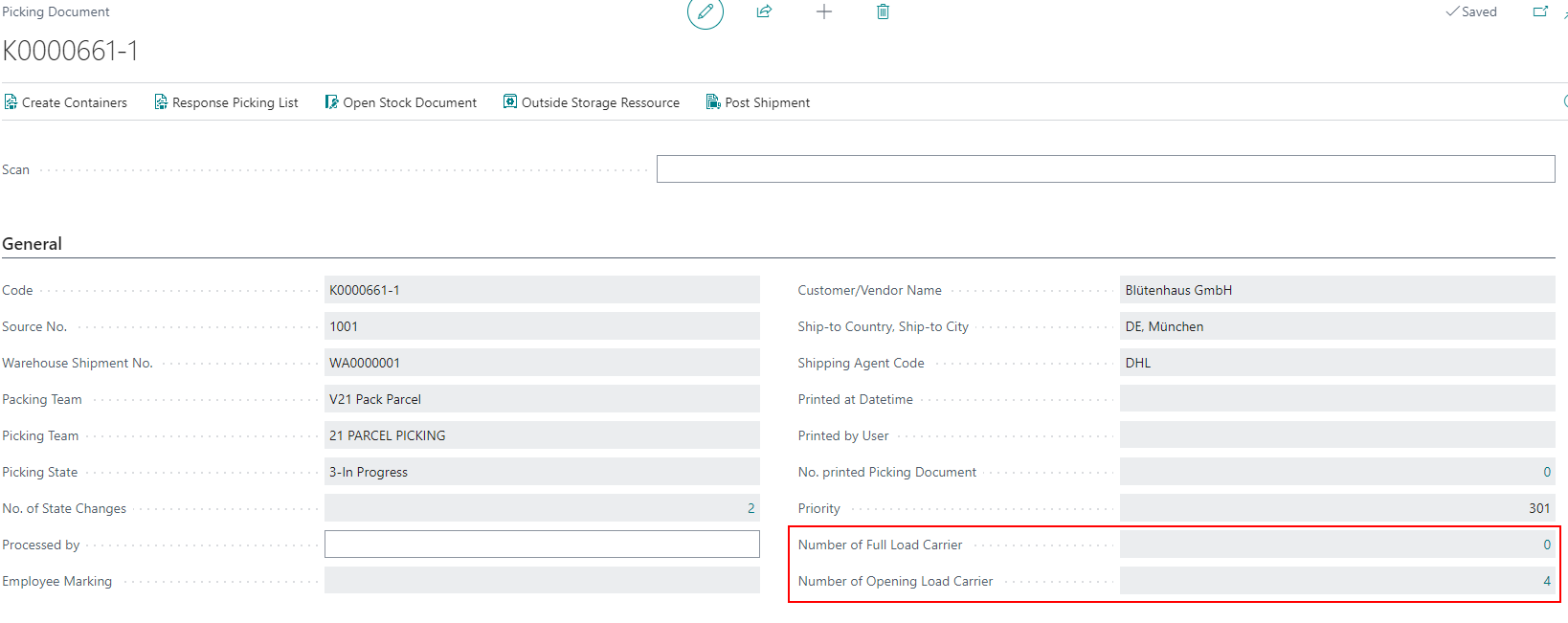This screenshot has width=1568, height=623.
Task: Focus the Scan input field
Action: [1105, 169]
